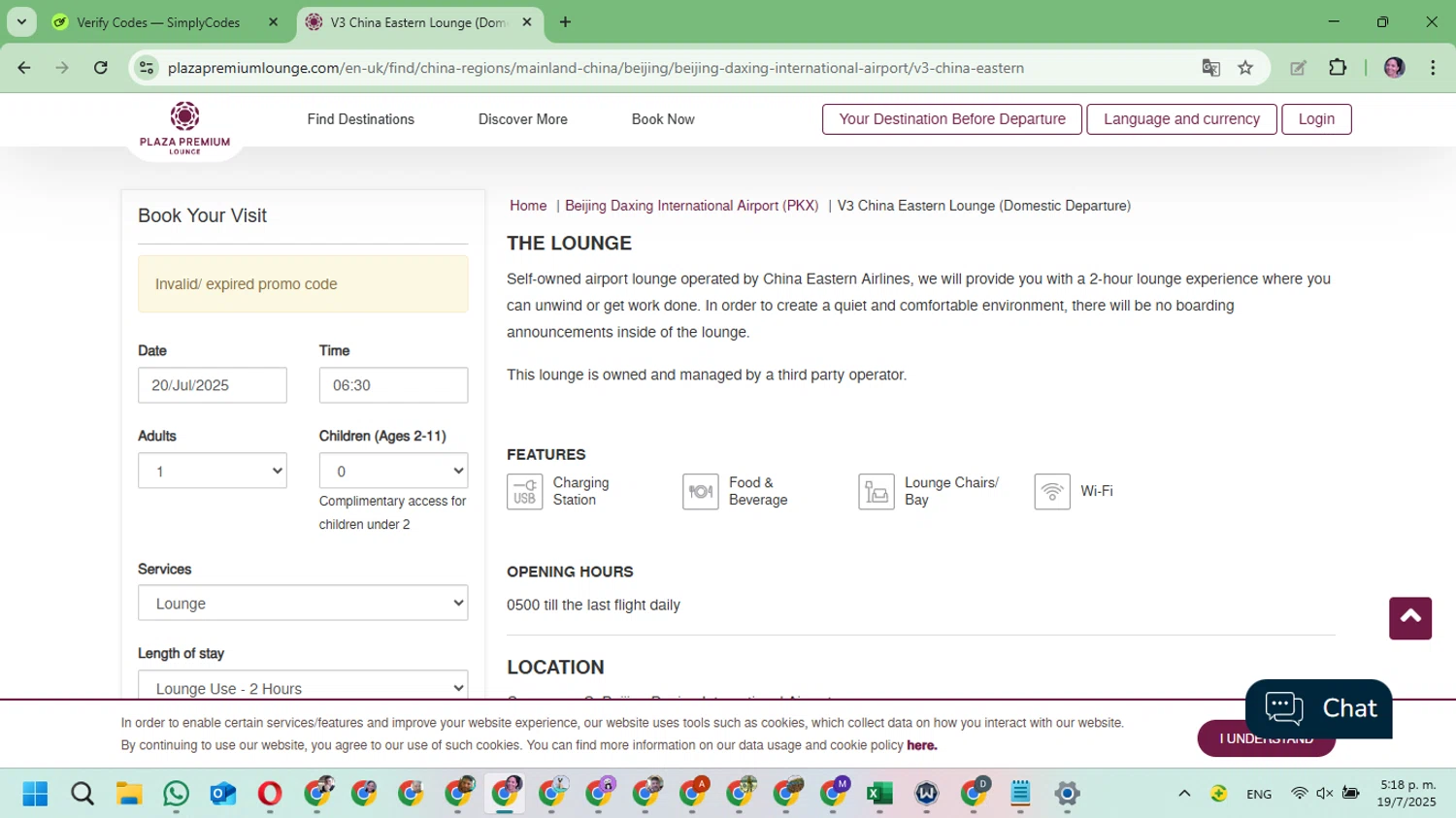Open the Chrome profile avatar
Image resolution: width=1456 pixels, height=818 pixels.
click(1394, 68)
